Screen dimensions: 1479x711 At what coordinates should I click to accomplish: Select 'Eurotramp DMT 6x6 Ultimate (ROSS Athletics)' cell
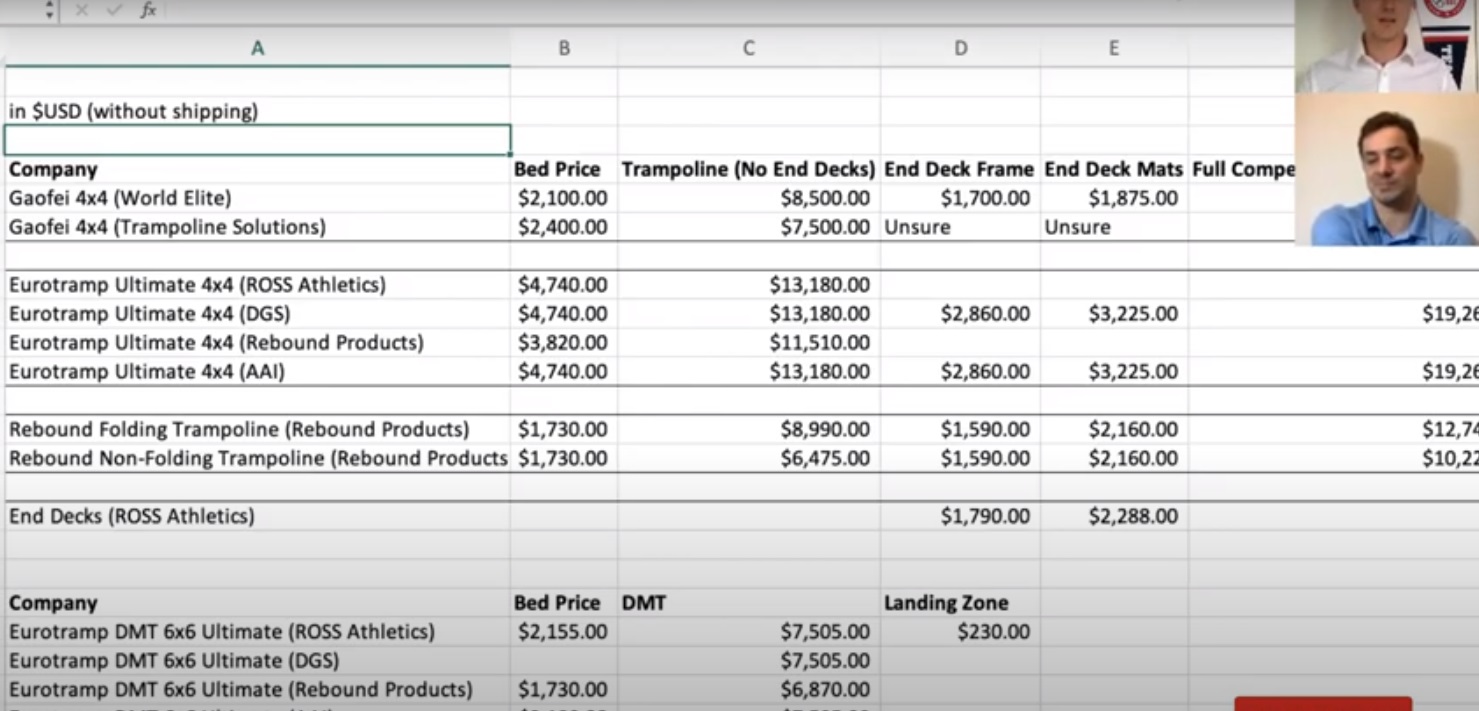[x=257, y=632]
